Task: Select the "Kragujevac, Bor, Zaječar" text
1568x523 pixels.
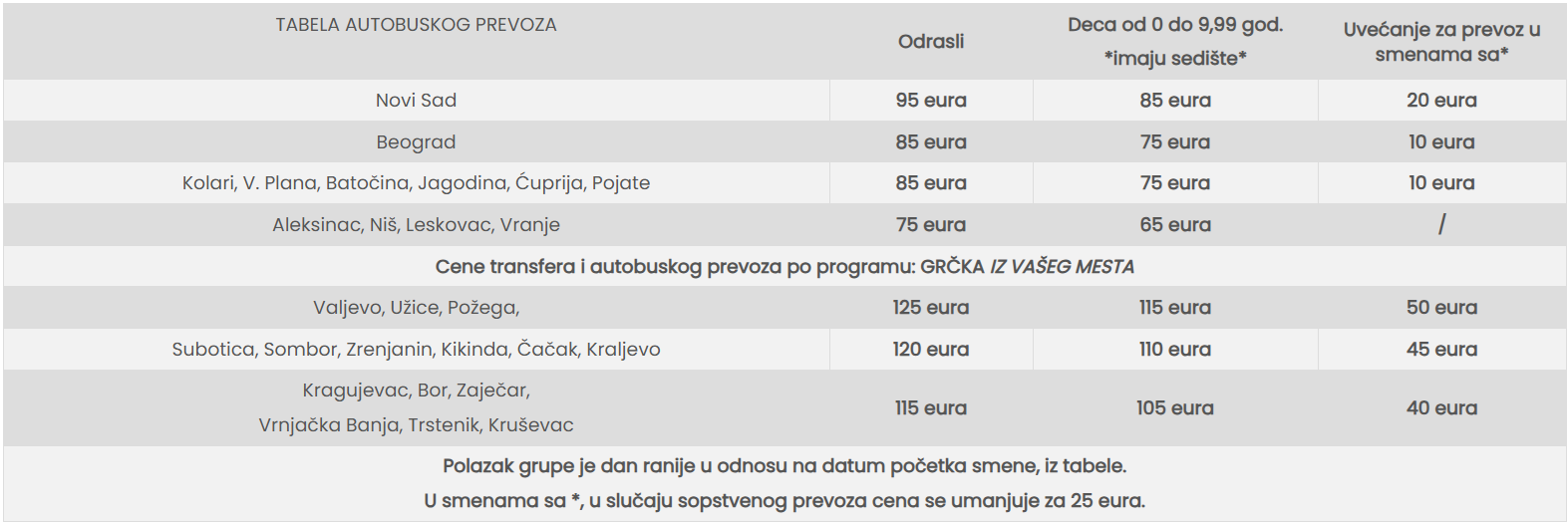Action: tap(416, 391)
